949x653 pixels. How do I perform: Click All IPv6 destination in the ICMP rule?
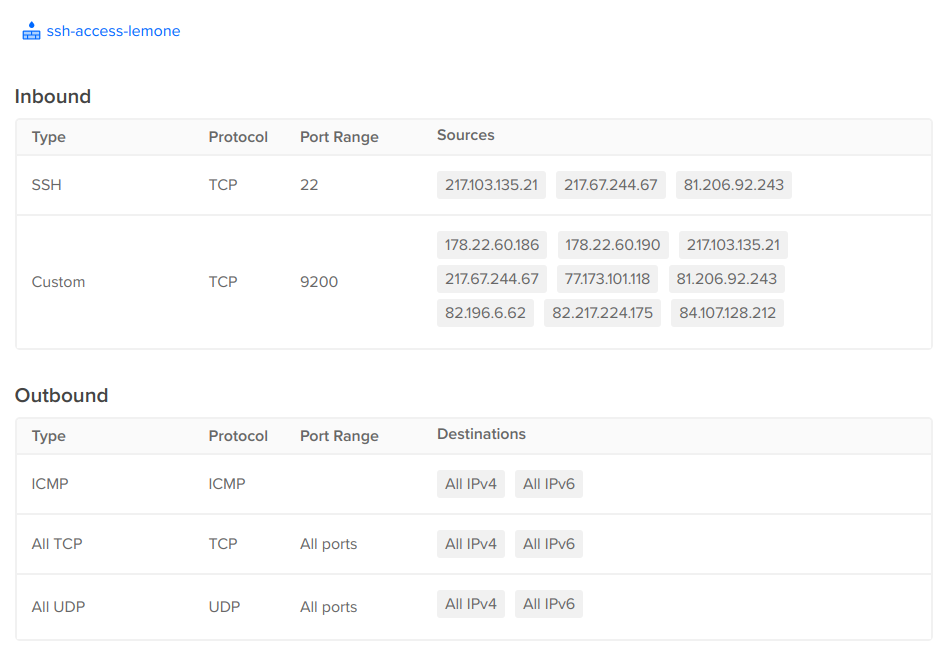(548, 483)
